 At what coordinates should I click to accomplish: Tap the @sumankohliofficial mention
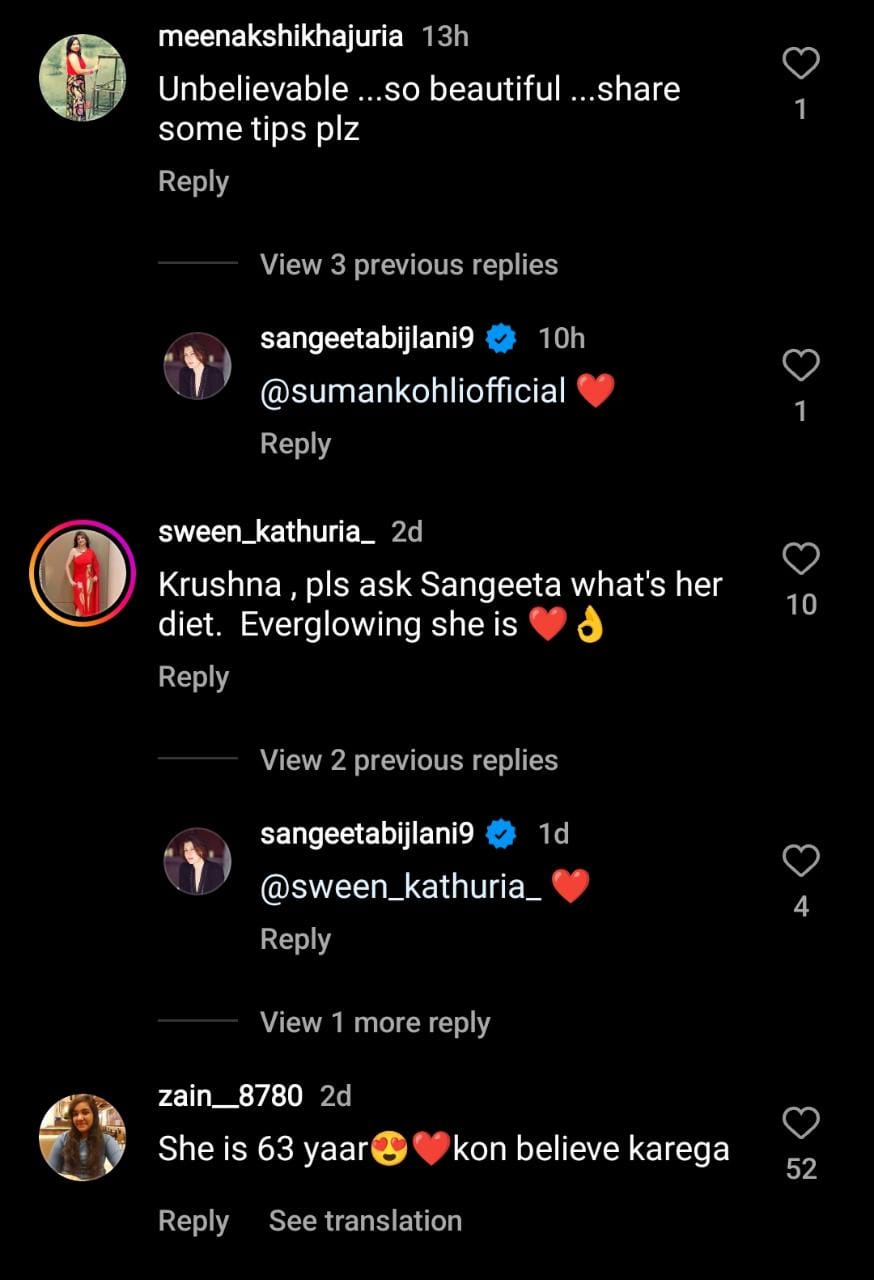coord(412,390)
